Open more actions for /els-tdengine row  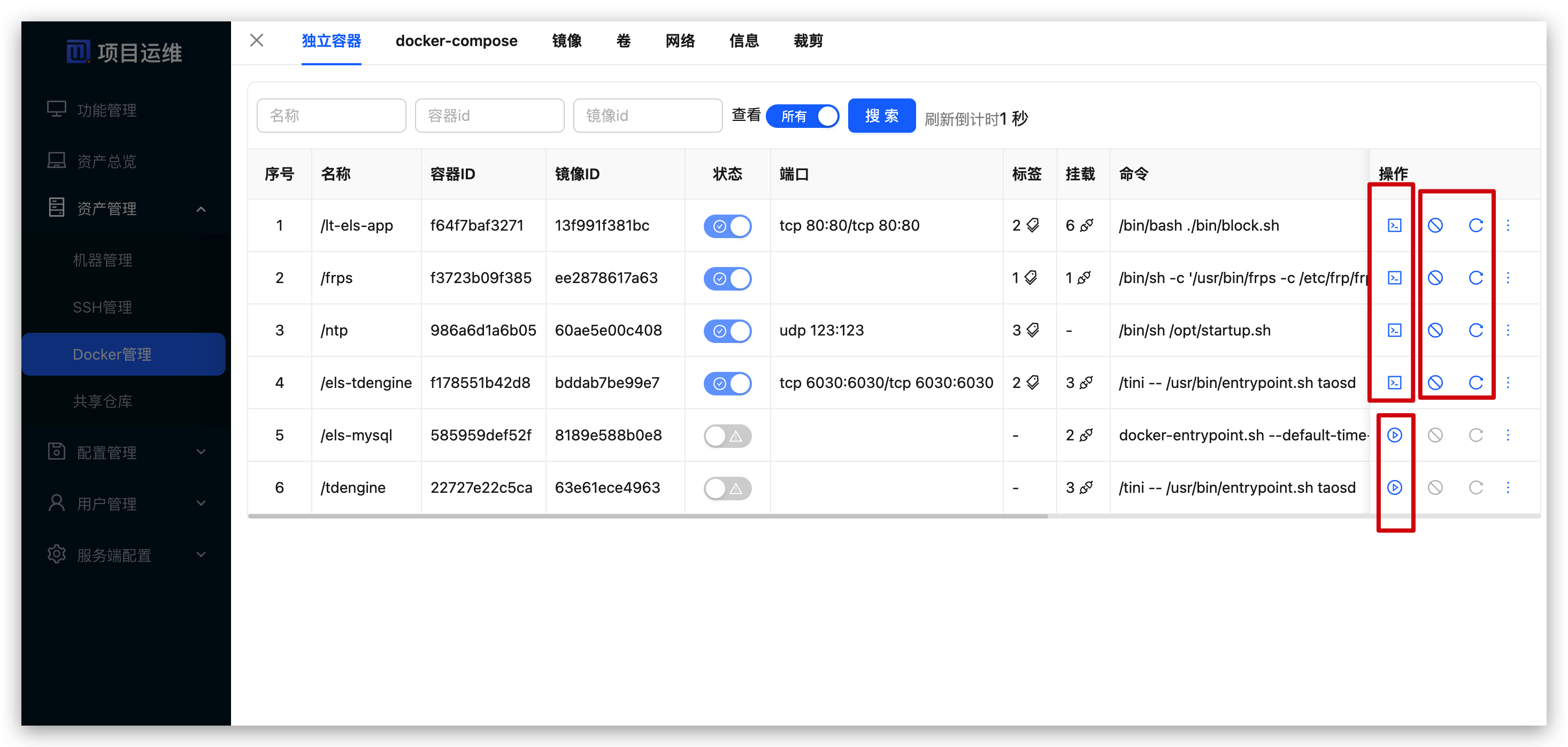(x=1508, y=383)
